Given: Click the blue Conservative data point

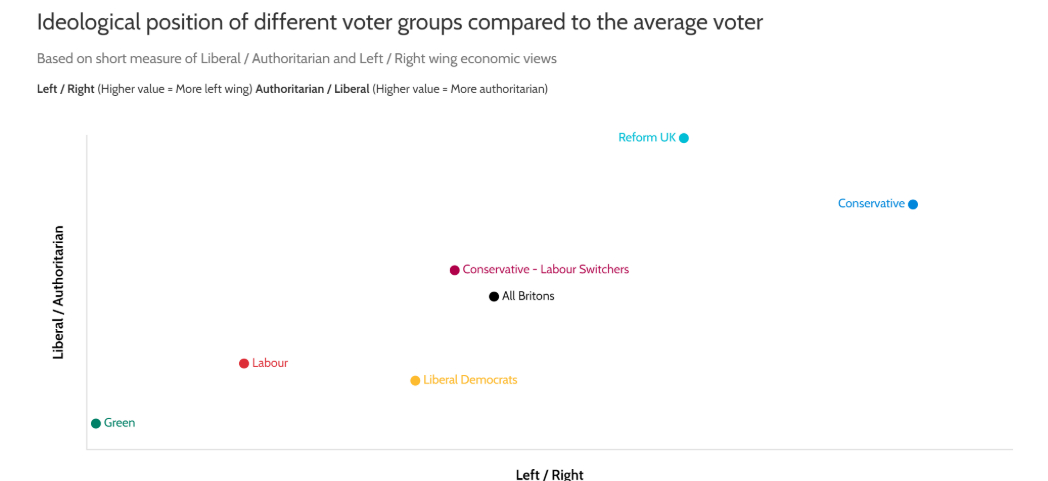Looking at the screenshot, I should pos(913,204).
